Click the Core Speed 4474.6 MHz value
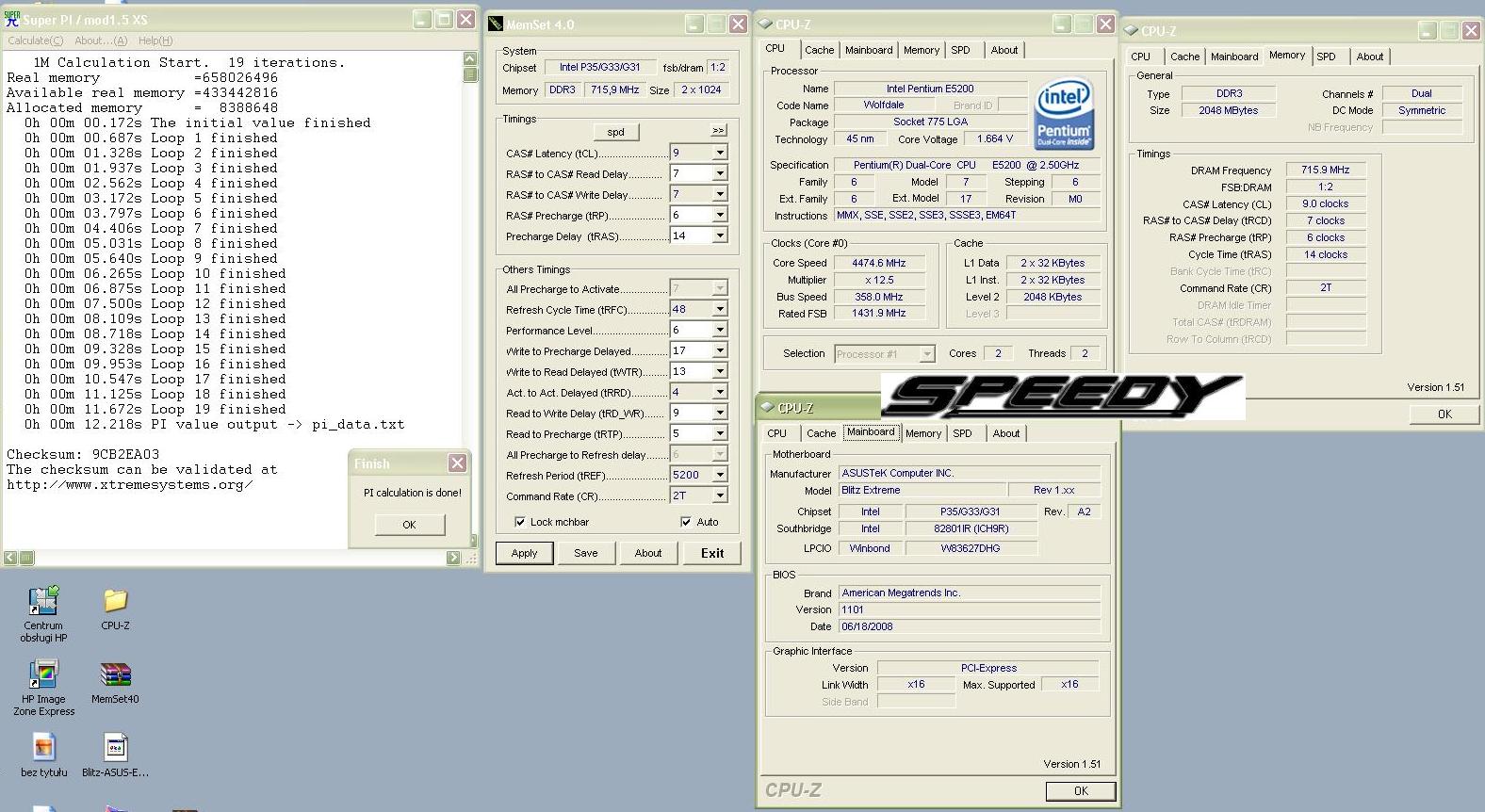The height and width of the screenshot is (812, 1485). (x=878, y=263)
